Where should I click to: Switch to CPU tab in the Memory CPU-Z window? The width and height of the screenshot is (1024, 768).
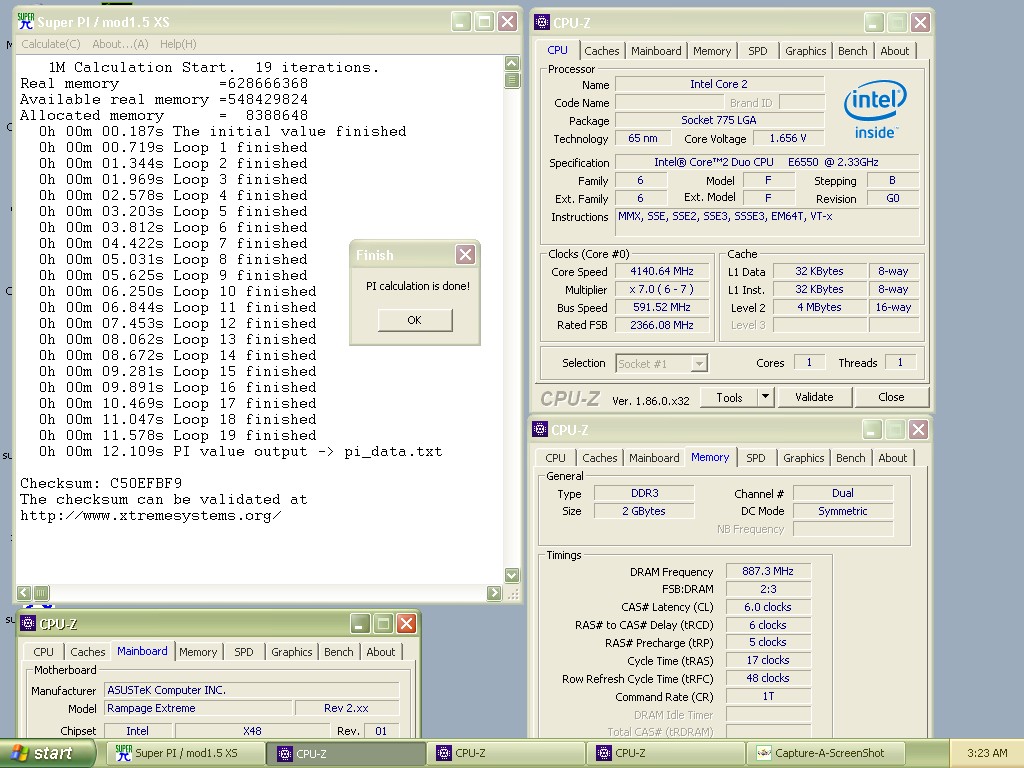555,458
